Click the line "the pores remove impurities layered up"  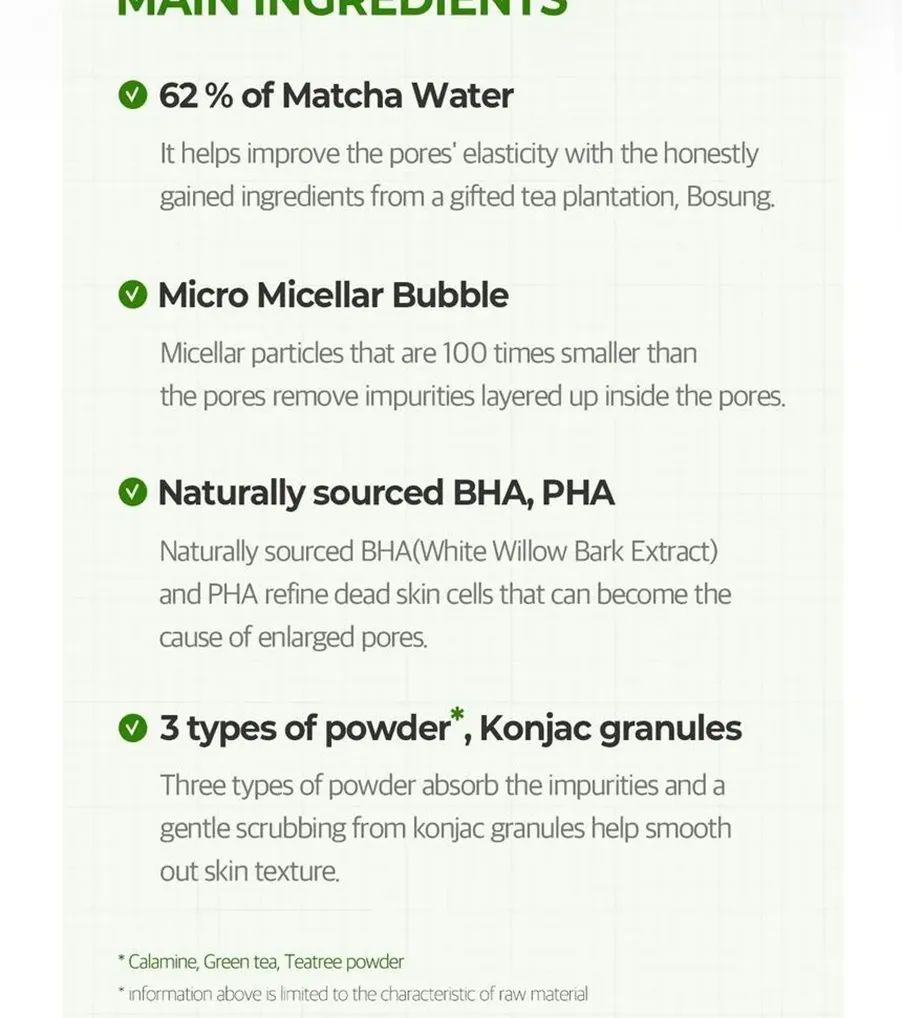tap(472, 396)
